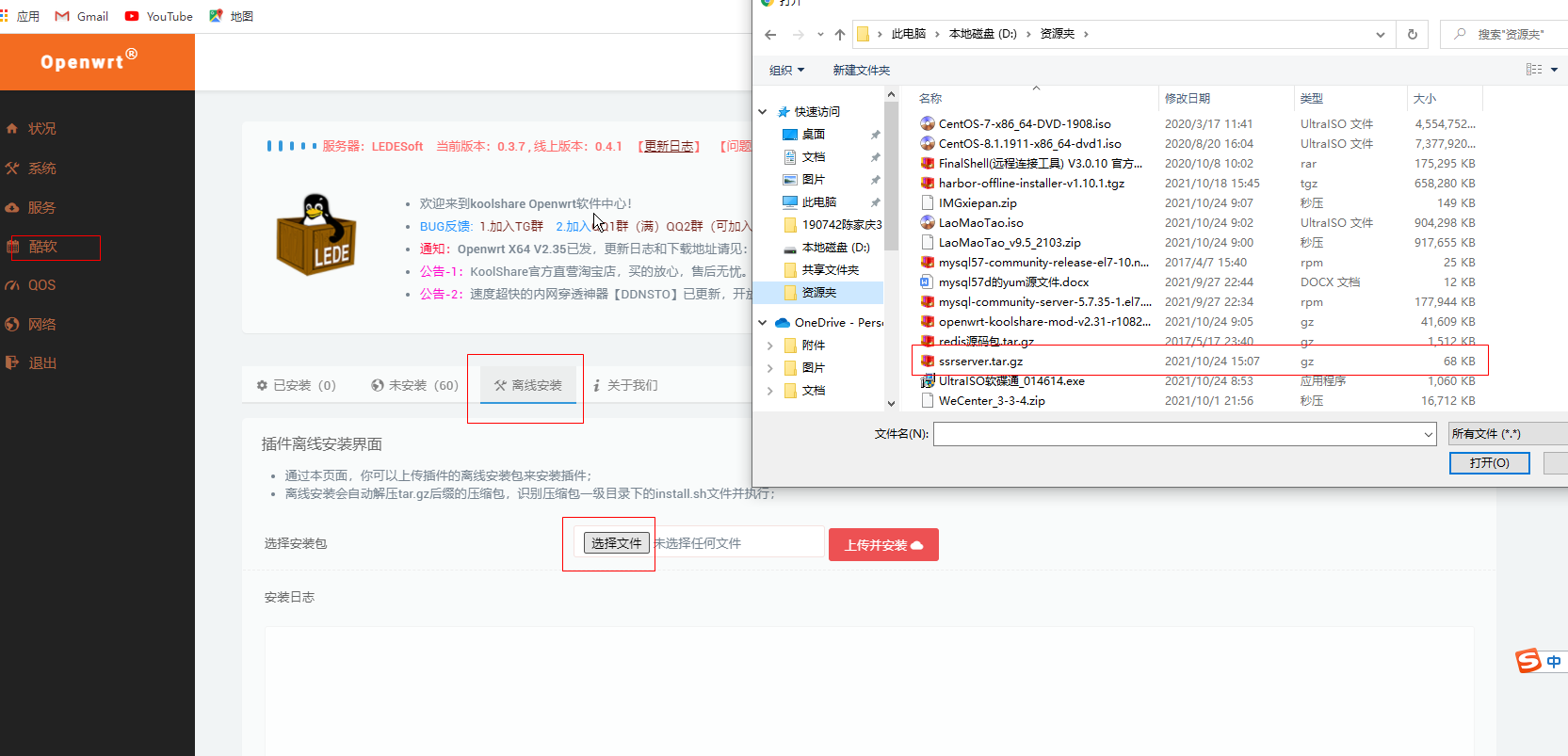
Task: Expand the 附件 folder under OneDrive
Action: pos(770,346)
